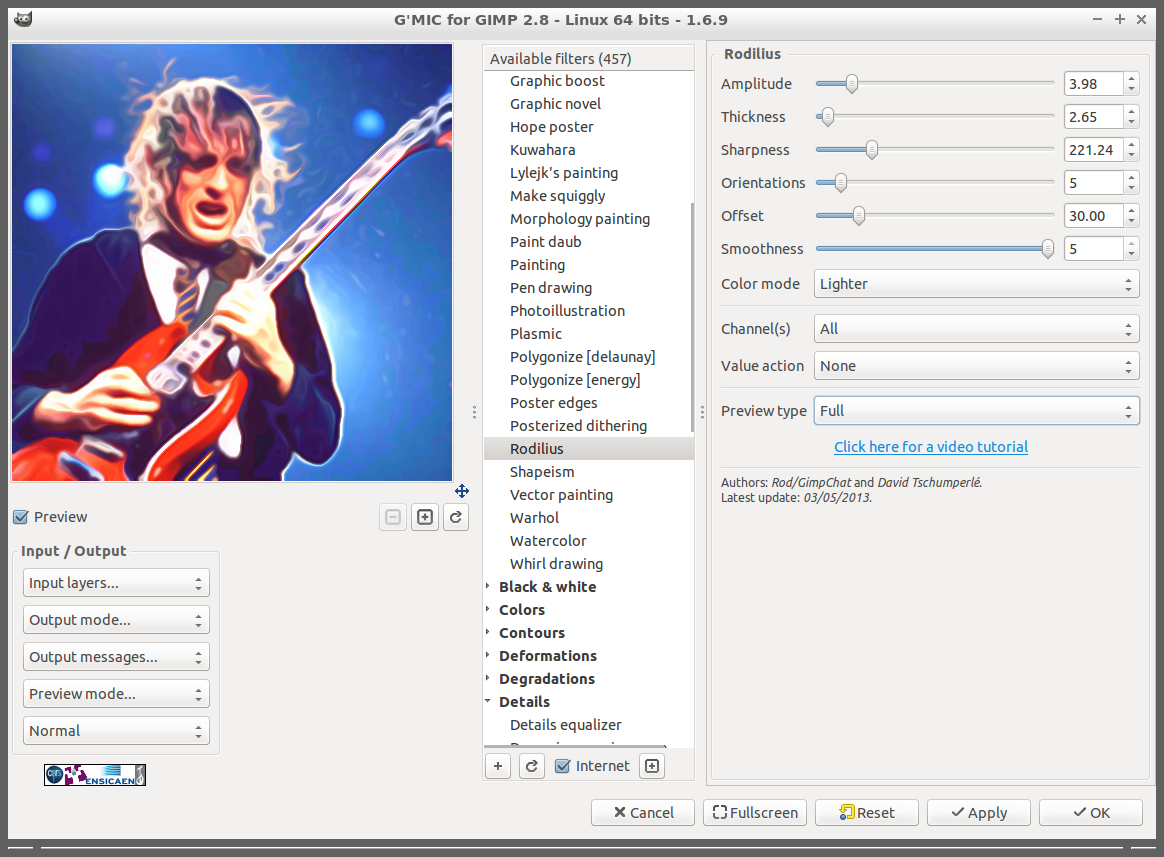Adjust the Smoothness slider
Image resolution: width=1164 pixels, height=857 pixels.
coord(935,249)
